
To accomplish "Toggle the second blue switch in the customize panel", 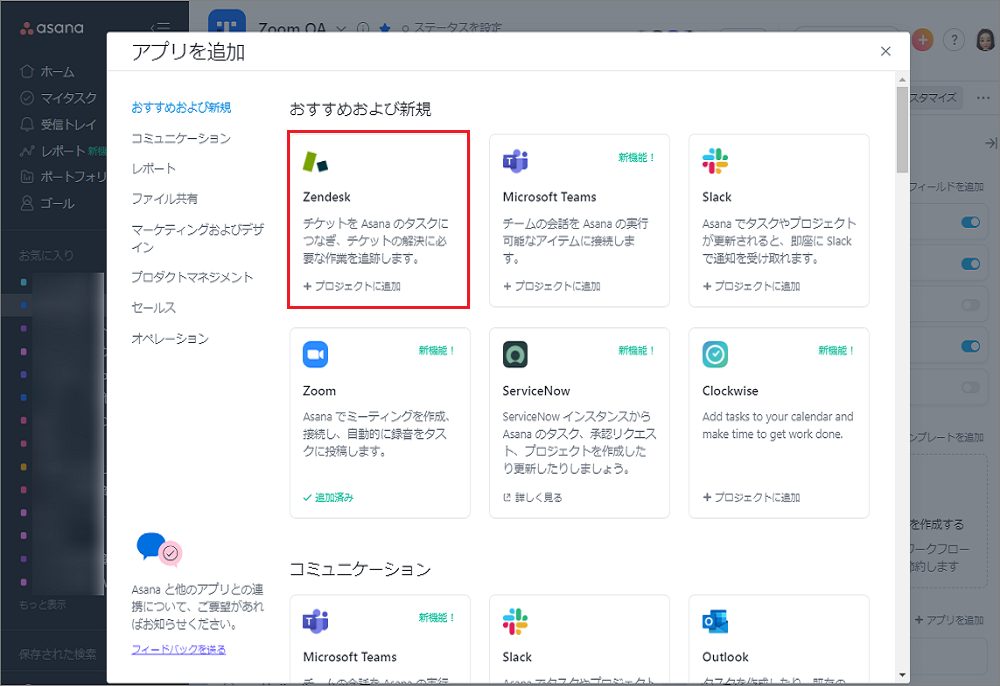I will coord(971,263).
